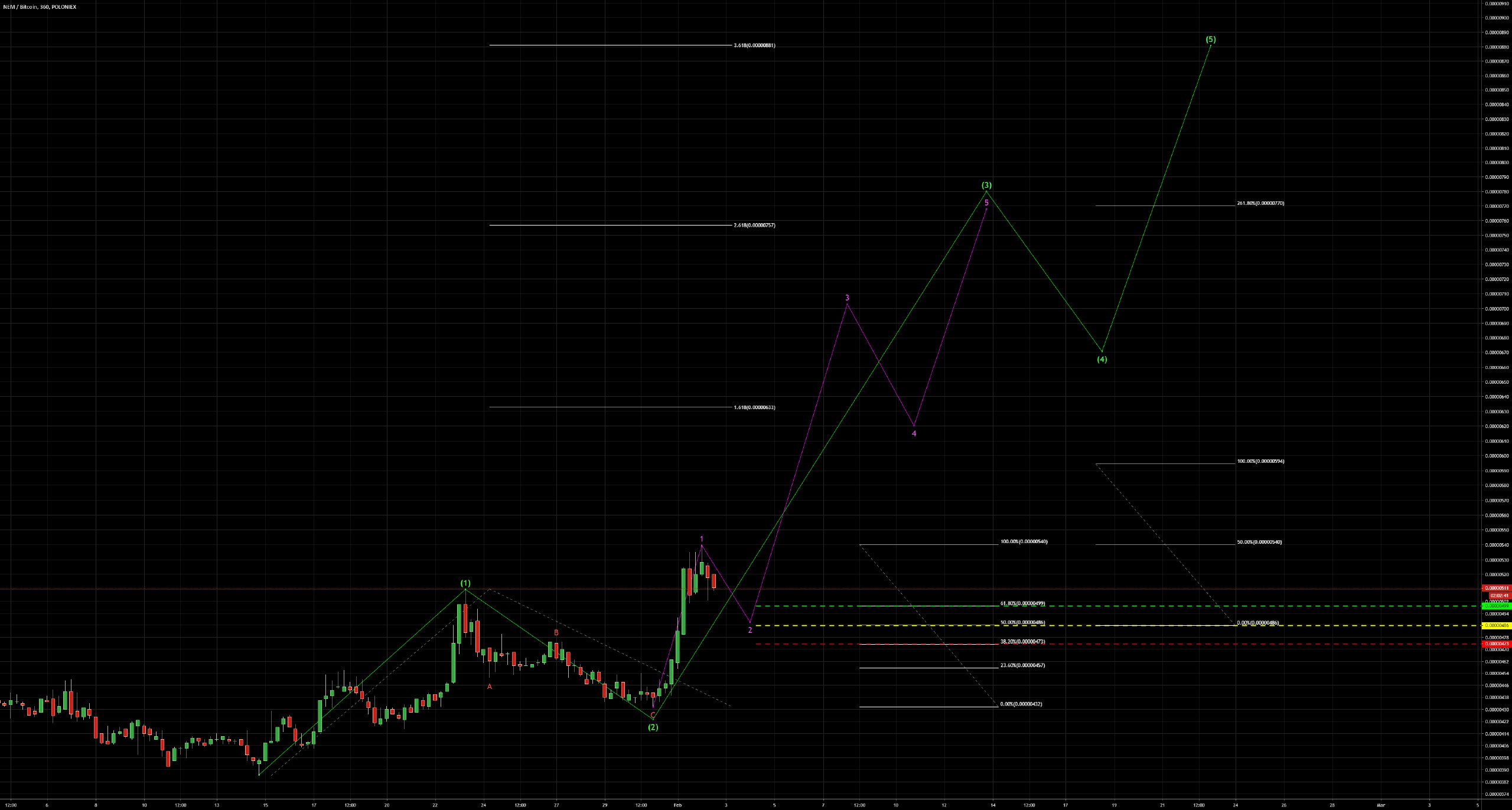Click date 19 on the time axis
Screen dimensions: 1512x810
(x=1114, y=805)
